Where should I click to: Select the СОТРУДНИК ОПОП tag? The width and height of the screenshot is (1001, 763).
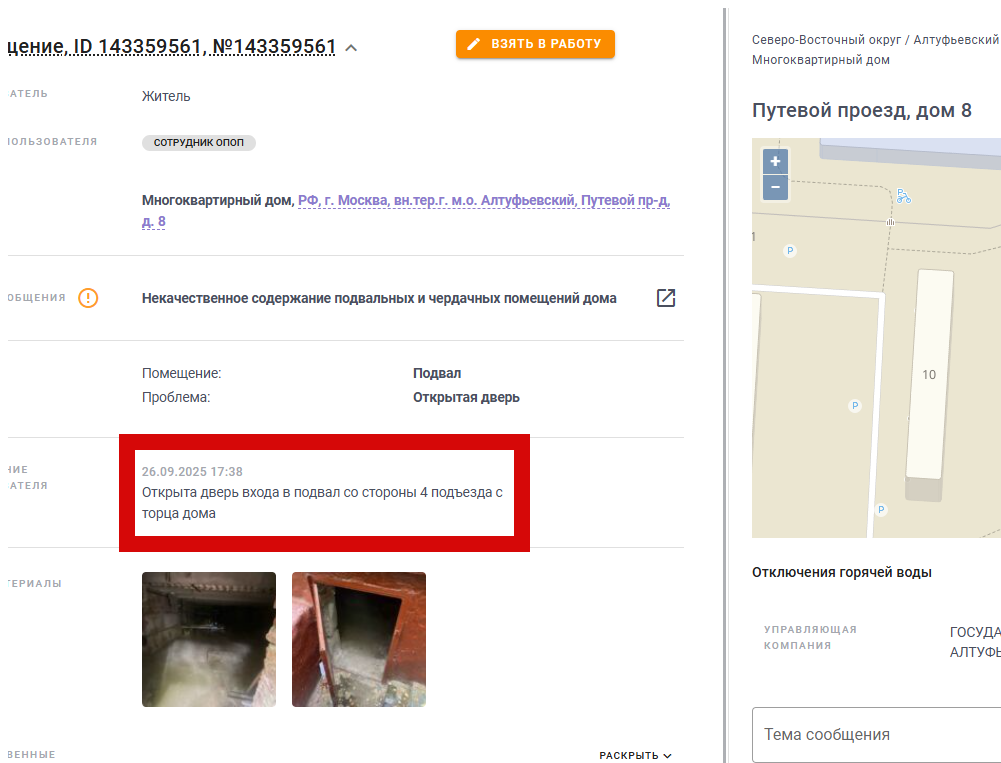pyautogui.click(x=199, y=142)
